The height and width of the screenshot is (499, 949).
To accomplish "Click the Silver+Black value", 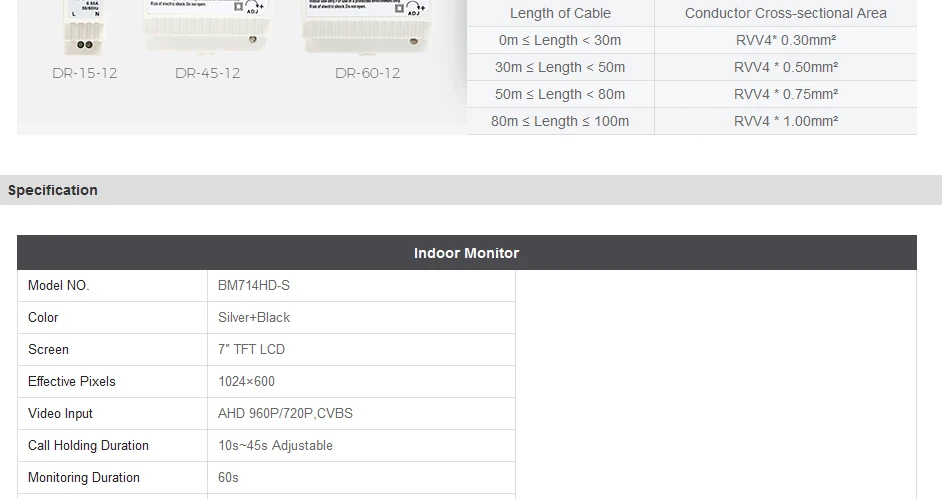I will (x=254, y=317).
